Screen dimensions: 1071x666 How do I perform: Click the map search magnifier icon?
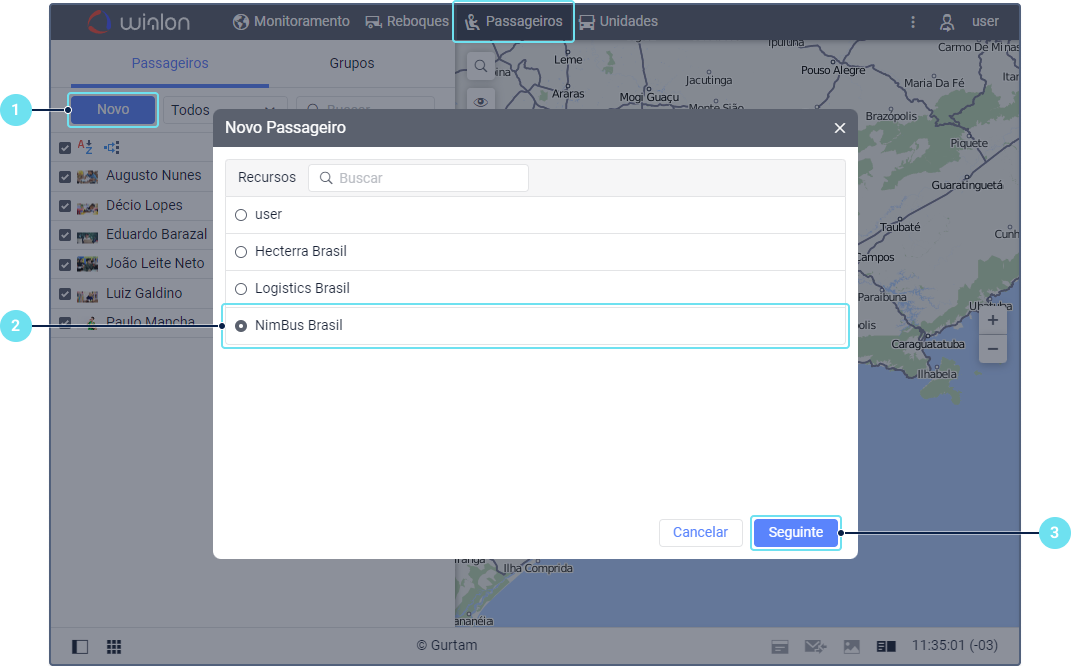[x=481, y=66]
